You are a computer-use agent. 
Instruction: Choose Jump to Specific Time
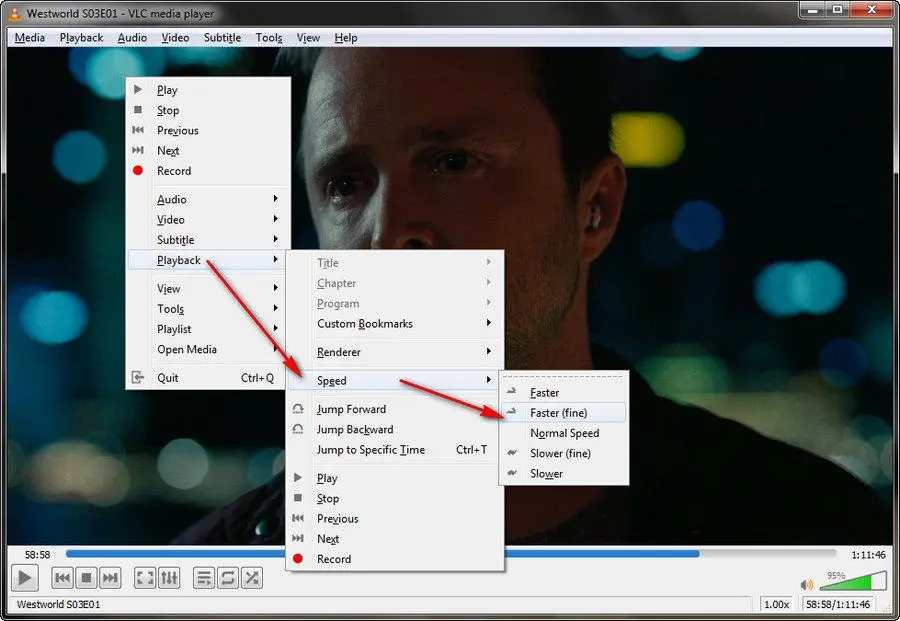395,449
